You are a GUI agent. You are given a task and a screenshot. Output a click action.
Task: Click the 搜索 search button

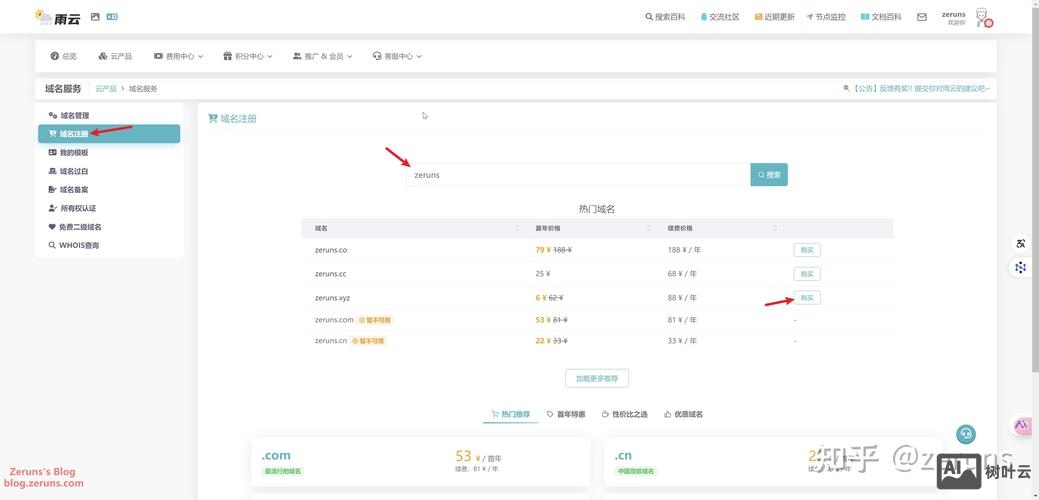[769, 175]
